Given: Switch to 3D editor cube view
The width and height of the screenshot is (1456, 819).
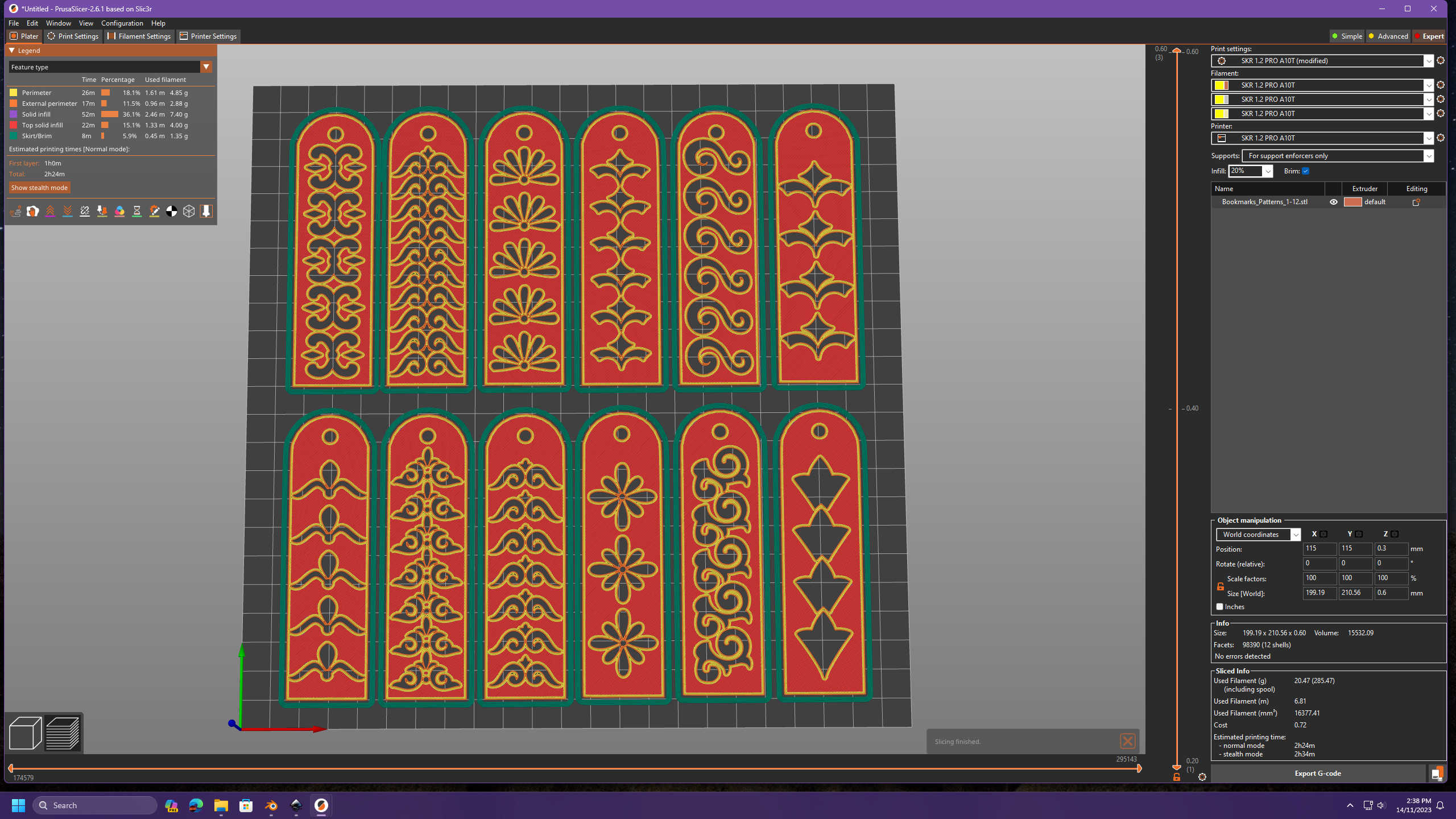Looking at the screenshot, I should click(25, 733).
